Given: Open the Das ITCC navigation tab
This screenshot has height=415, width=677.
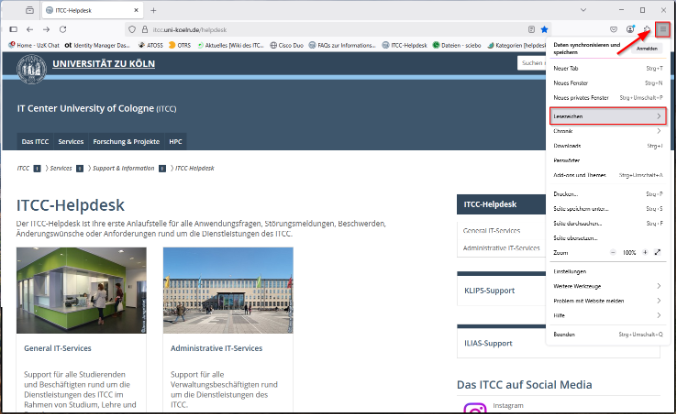Looking at the screenshot, I should coord(35,142).
